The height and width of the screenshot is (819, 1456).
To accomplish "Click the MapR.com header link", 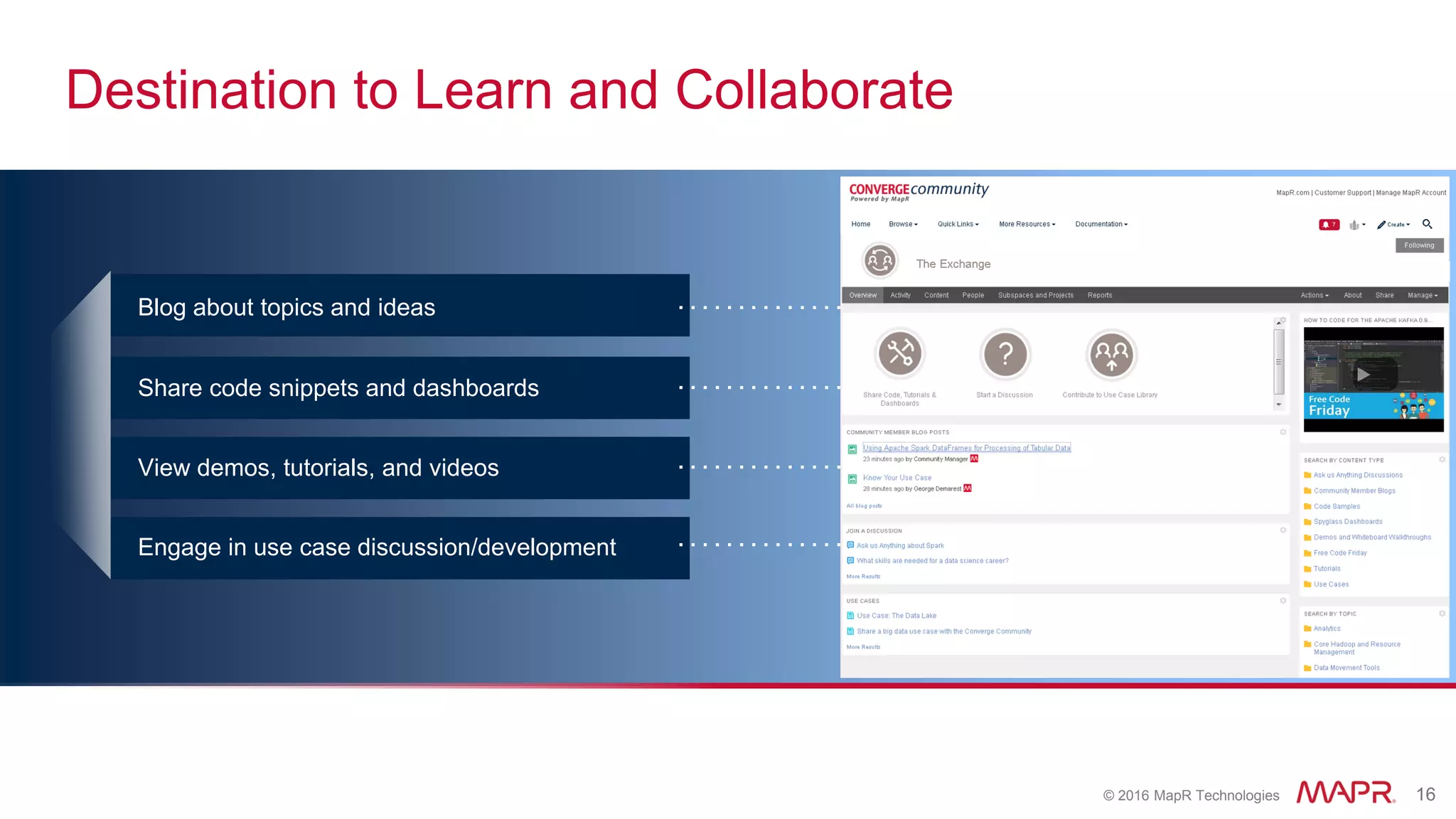I will [x=1292, y=193].
